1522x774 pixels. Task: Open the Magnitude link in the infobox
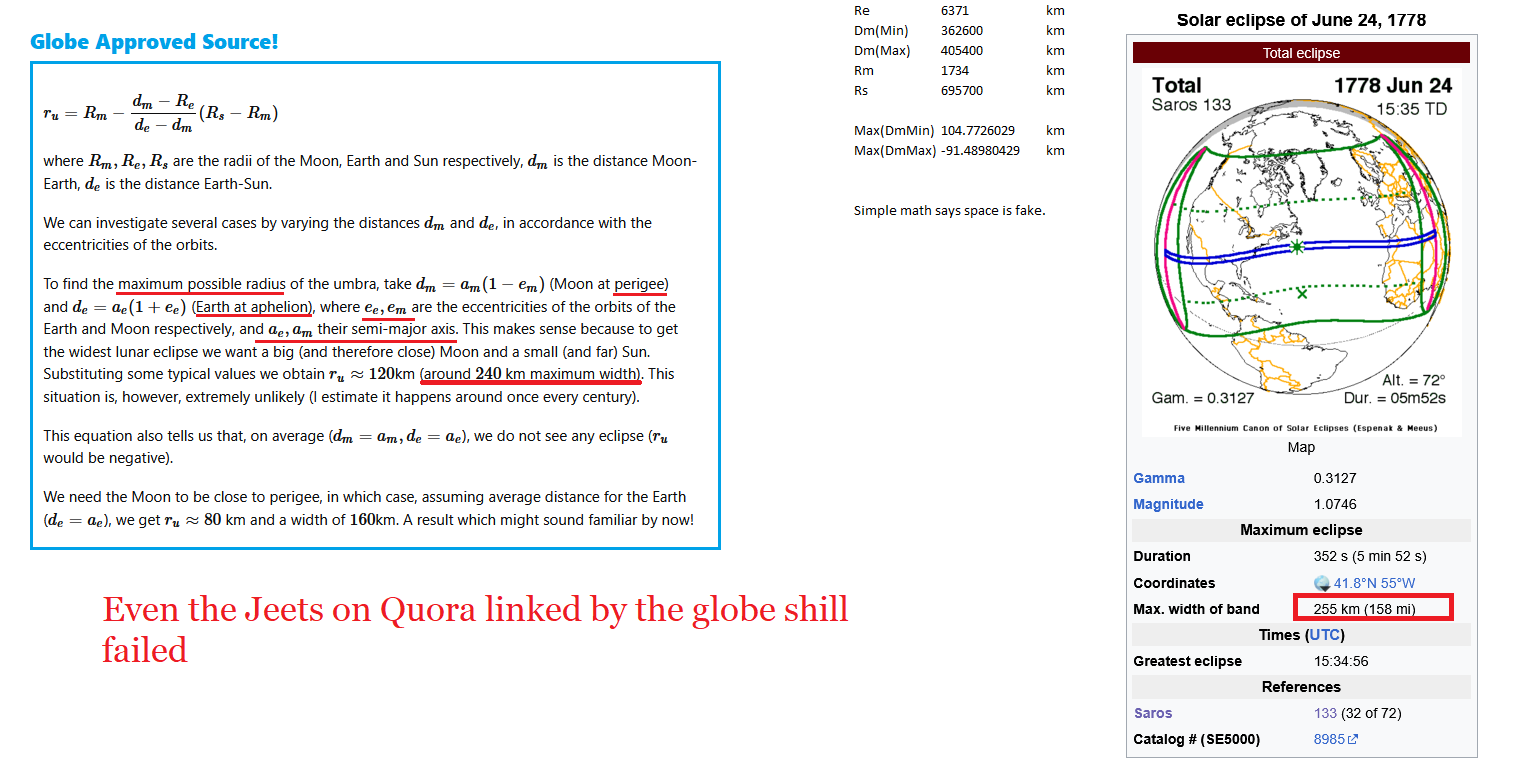click(x=1168, y=504)
